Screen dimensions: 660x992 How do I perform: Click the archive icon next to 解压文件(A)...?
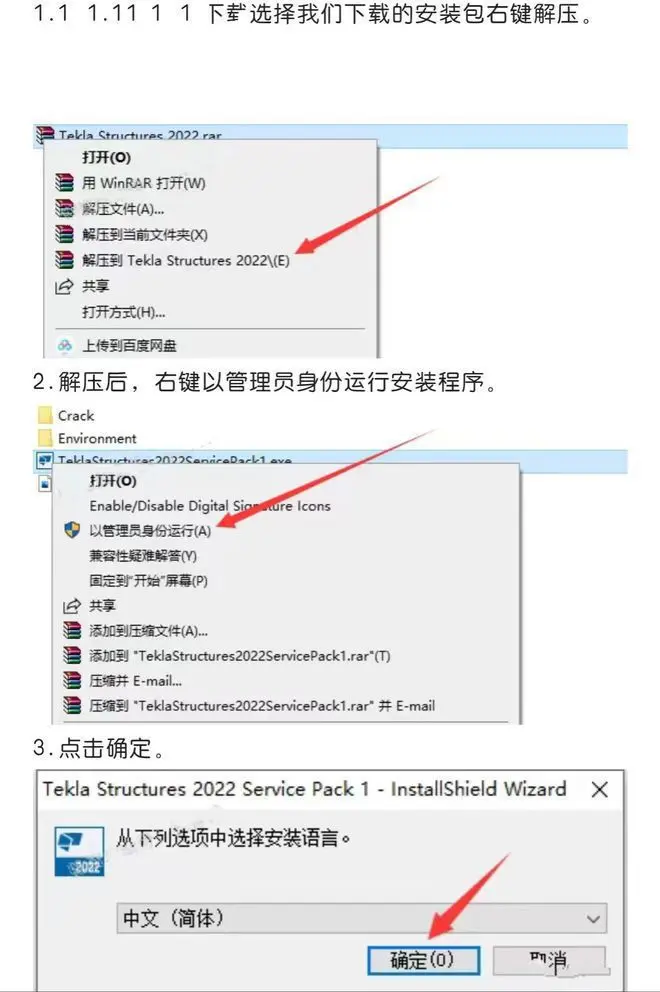point(64,208)
